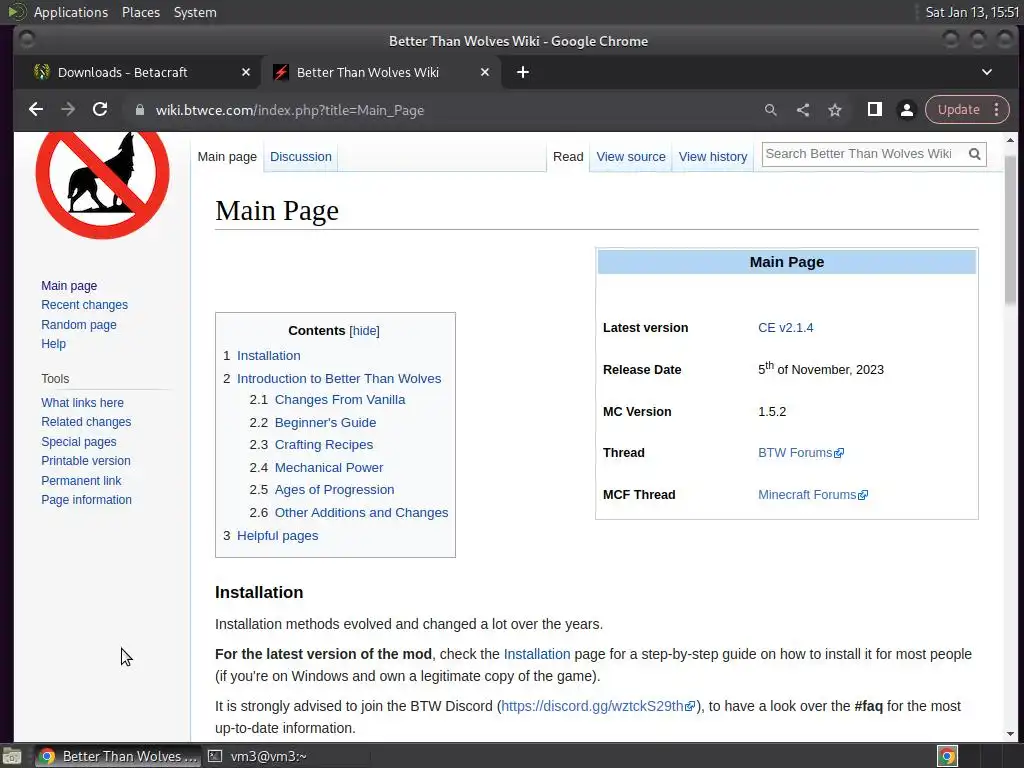The width and height of the screenshot is (1024, 768).
Task: Open a new browser tab
Action: coord(522,72)
